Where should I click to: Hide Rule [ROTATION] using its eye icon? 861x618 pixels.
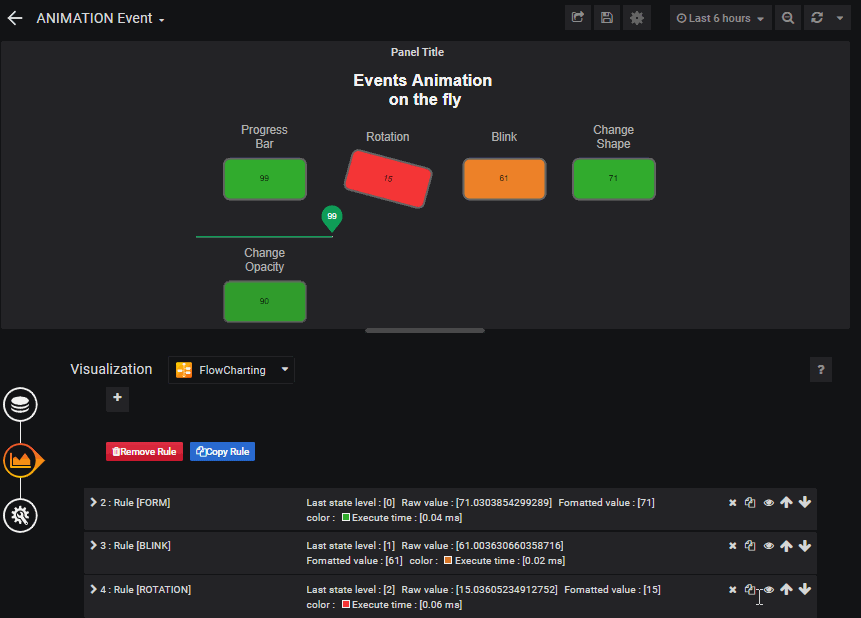768,589
